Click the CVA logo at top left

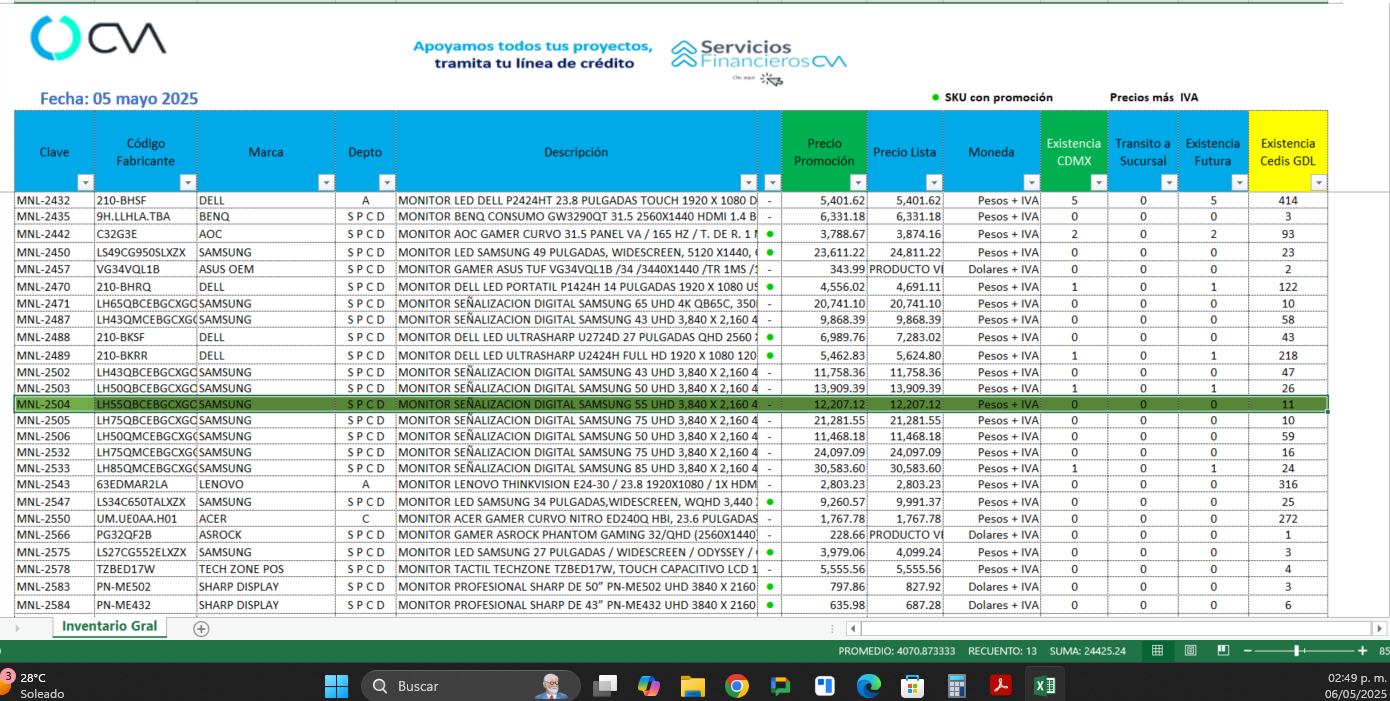coord(98,38)
